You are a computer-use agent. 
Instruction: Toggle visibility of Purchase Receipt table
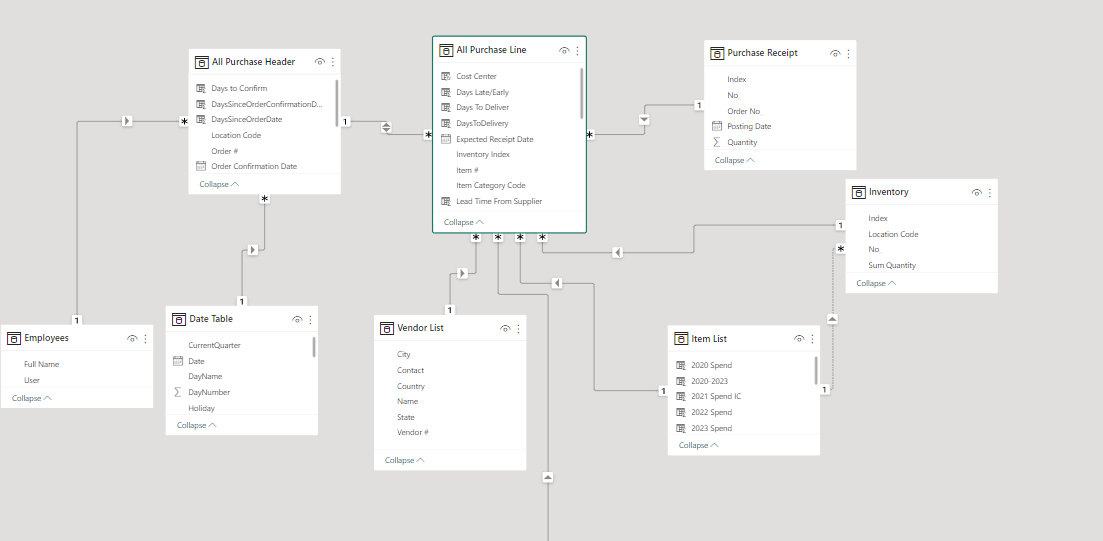pos(835,53)
